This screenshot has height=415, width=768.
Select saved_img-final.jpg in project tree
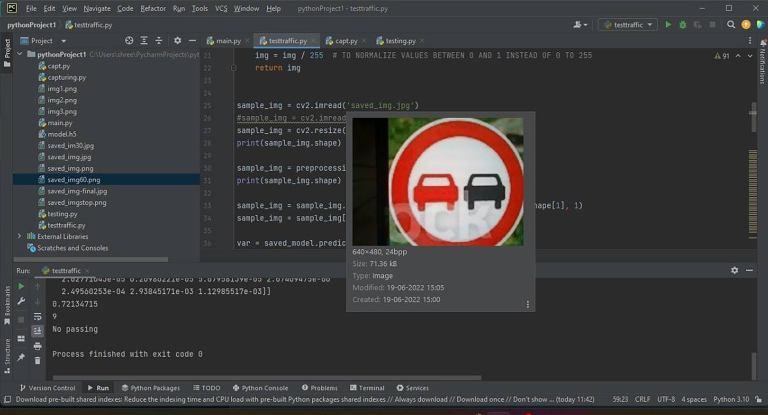(77, 191)
